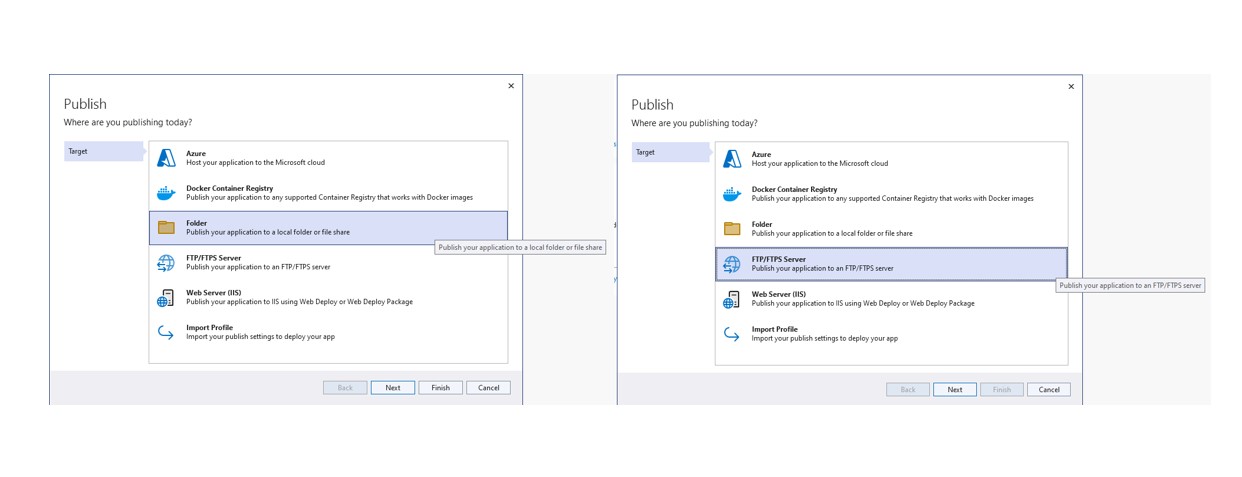Cancel the right Publish dialog
This screenshot has width=1242, height=477.
1049,390
